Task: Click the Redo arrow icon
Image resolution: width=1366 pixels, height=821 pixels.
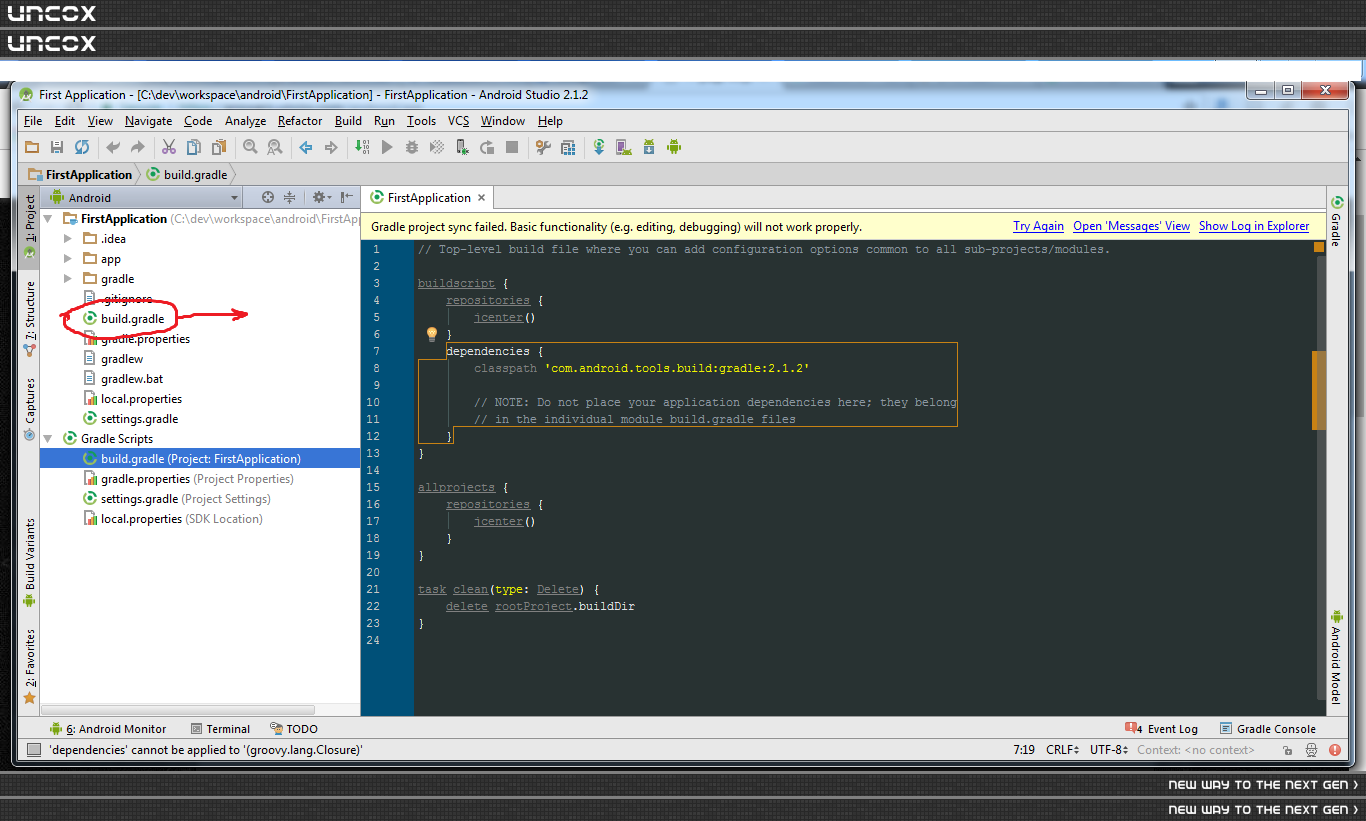Action: pos(138,147)
